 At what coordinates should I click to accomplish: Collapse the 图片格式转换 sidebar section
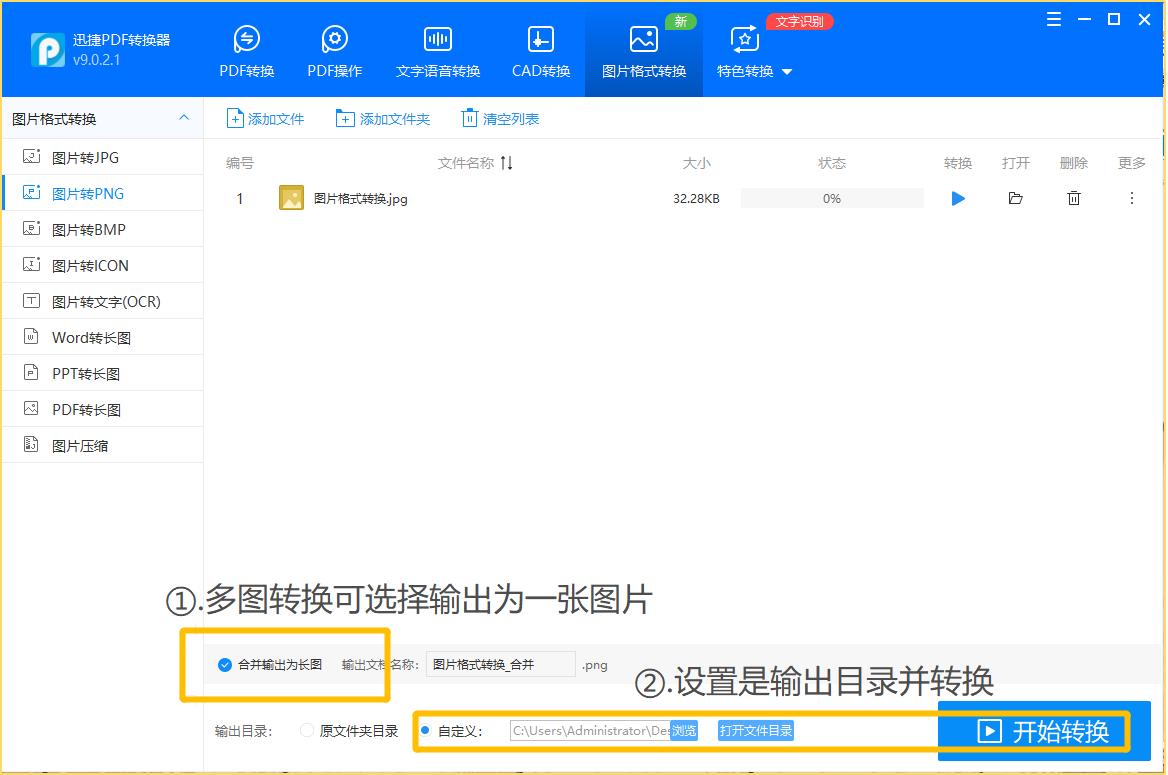coord(184,118)
